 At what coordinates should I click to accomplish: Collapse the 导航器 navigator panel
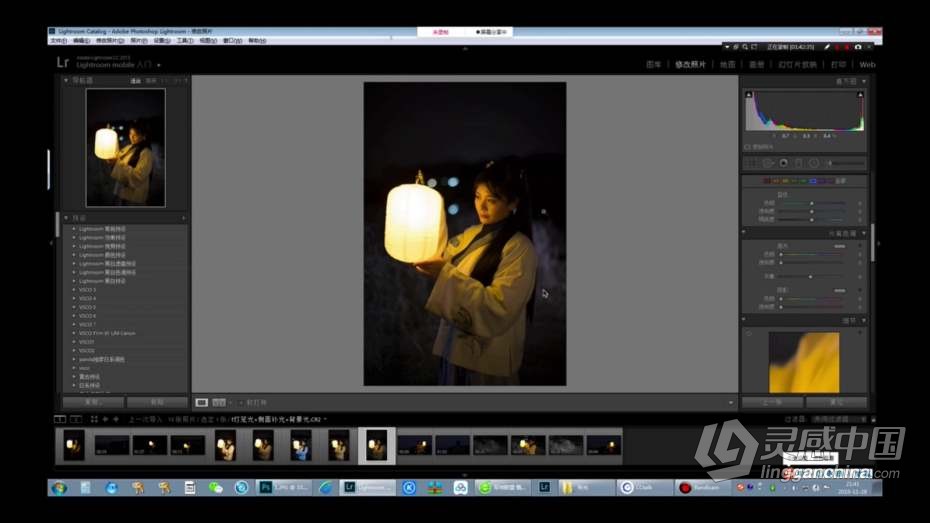(x=66, y=80)
